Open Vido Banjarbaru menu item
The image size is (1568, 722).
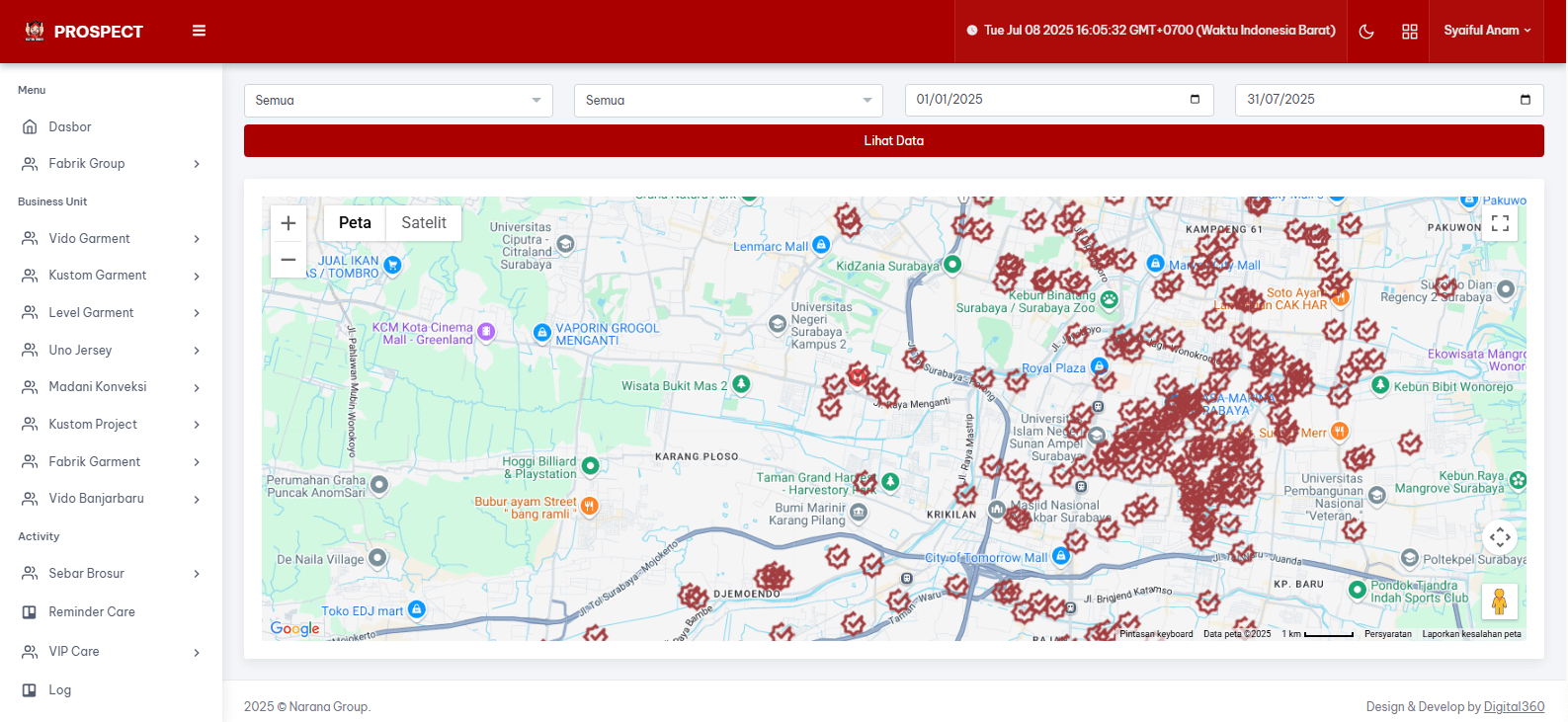(x=111, y=499)
